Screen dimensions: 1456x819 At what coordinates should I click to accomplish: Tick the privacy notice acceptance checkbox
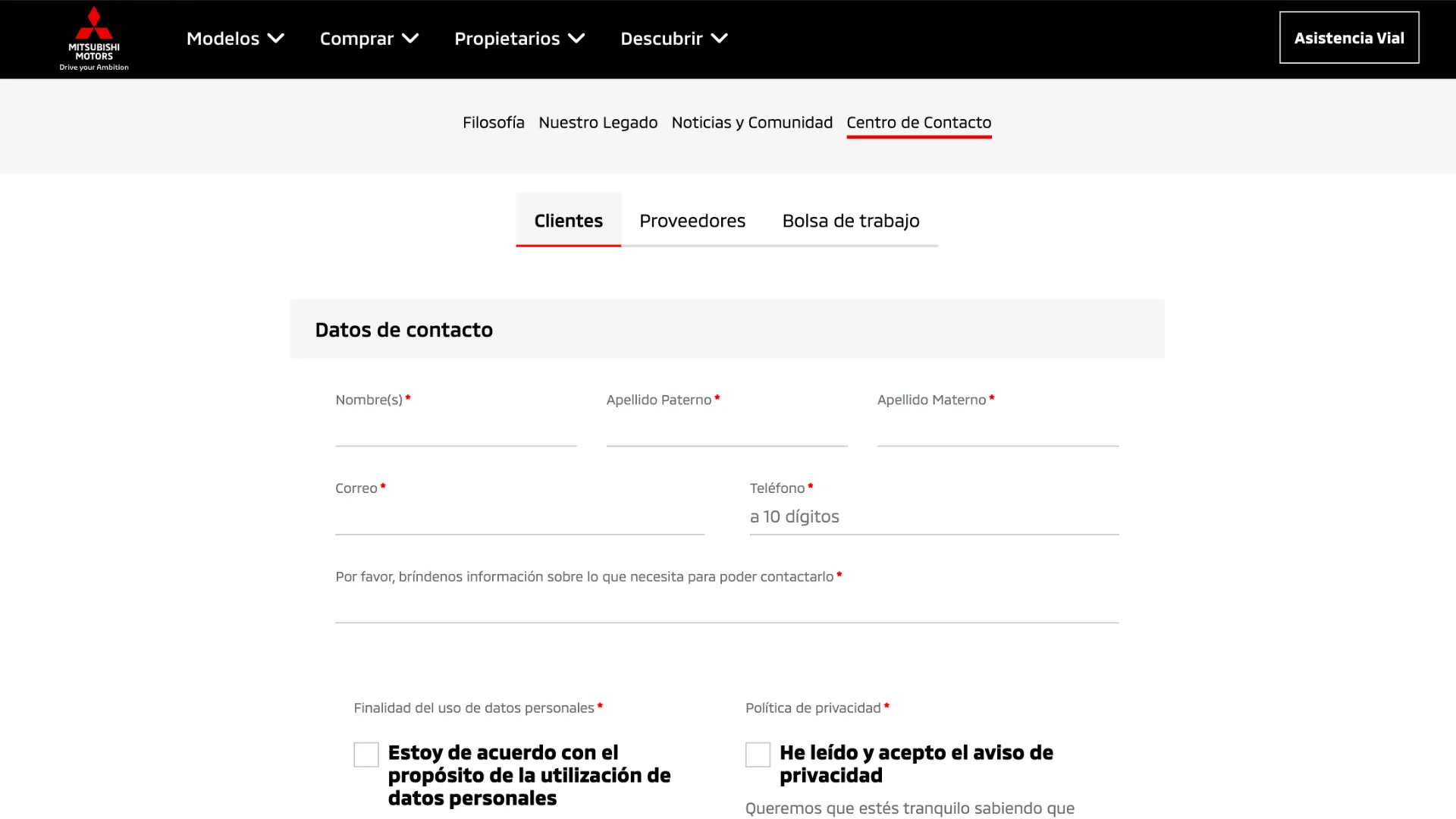pos(758,755)
